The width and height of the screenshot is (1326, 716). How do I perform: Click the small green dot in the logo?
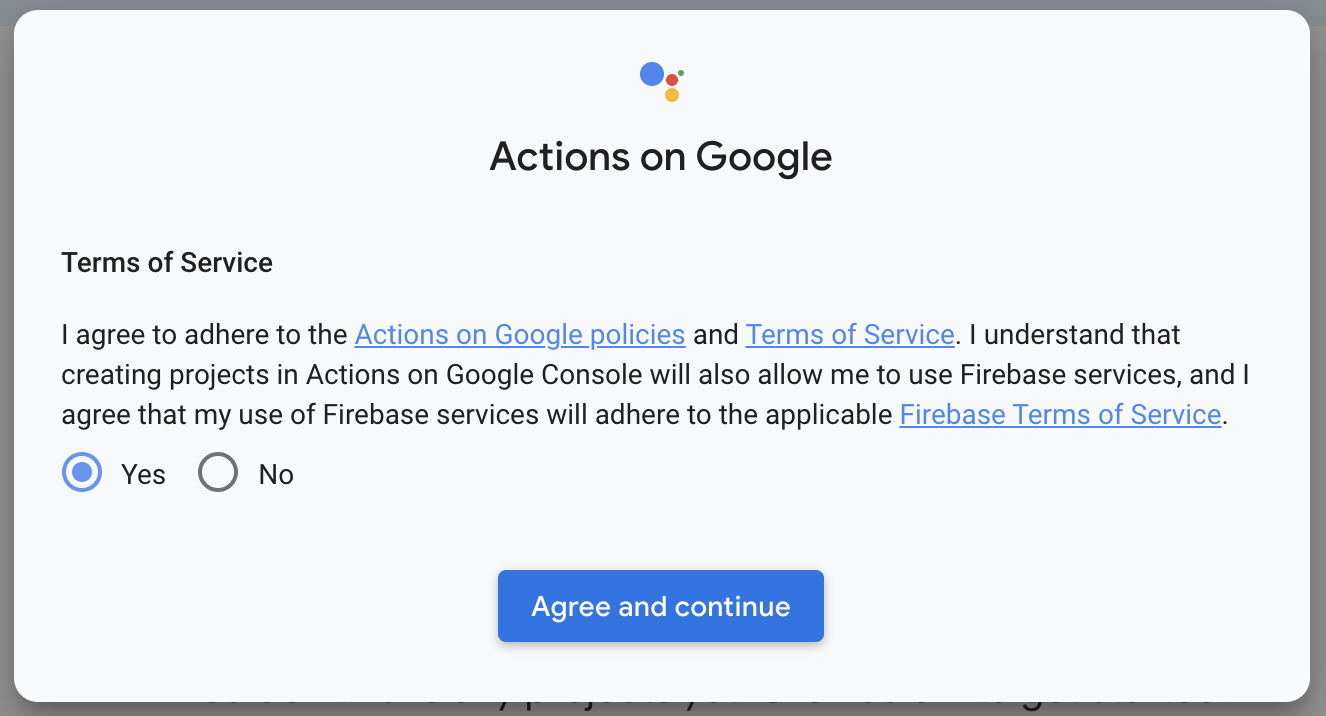tap(681, 72)
